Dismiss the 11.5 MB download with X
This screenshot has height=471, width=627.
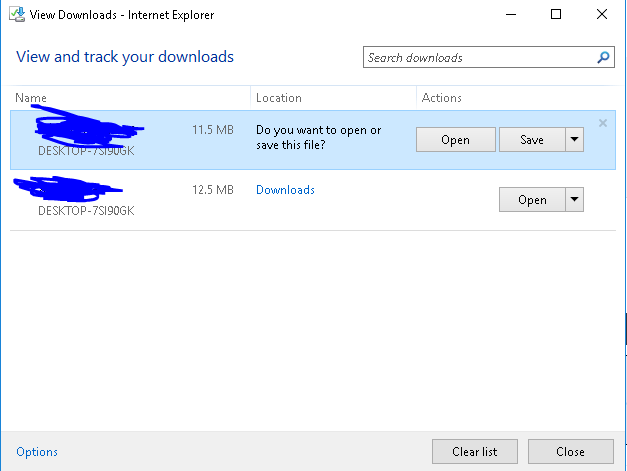coord(603,123)
